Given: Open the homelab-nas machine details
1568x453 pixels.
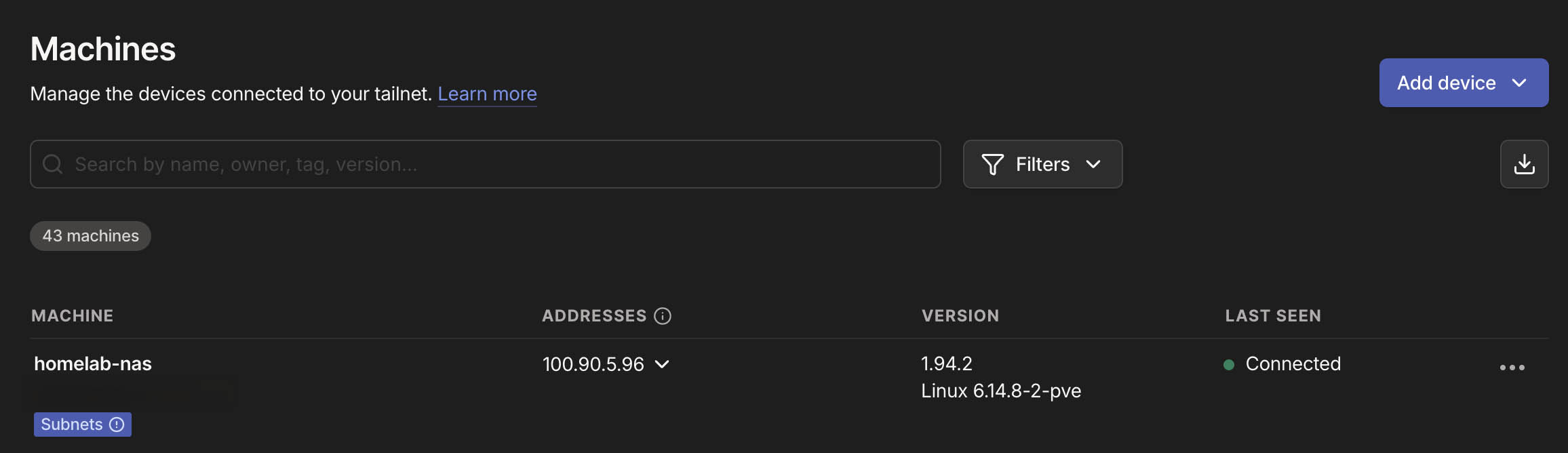Looking at the screenshot, I should click(93, 364).
